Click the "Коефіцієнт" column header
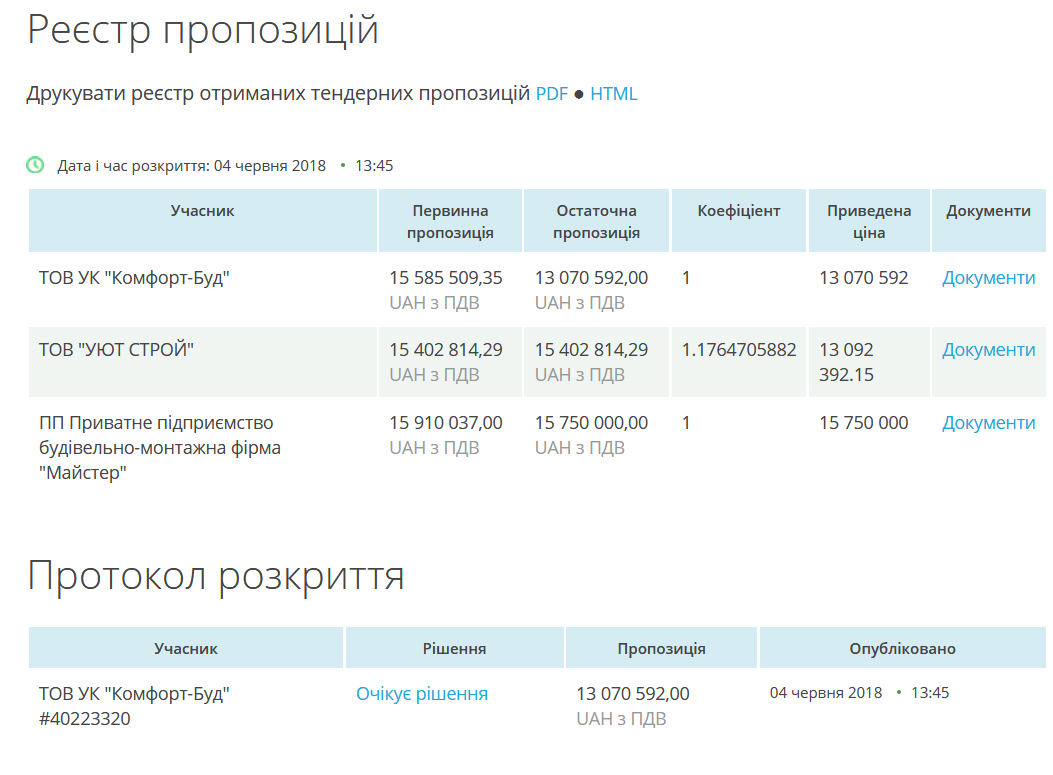This screenshot has height=775, width=1053. coord(739,211)
